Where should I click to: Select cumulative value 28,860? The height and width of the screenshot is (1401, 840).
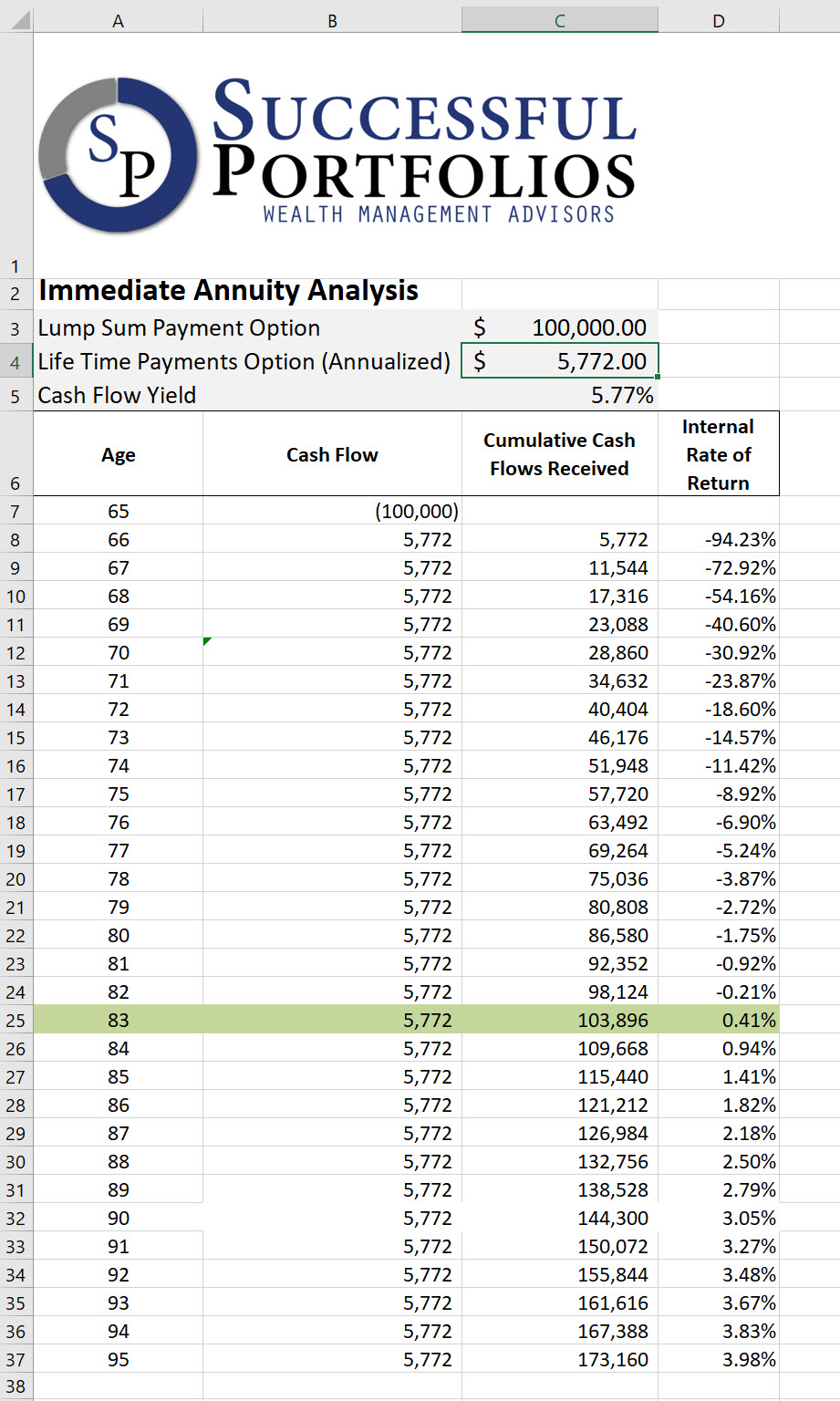pyautogui.click(x=560, y=652)
